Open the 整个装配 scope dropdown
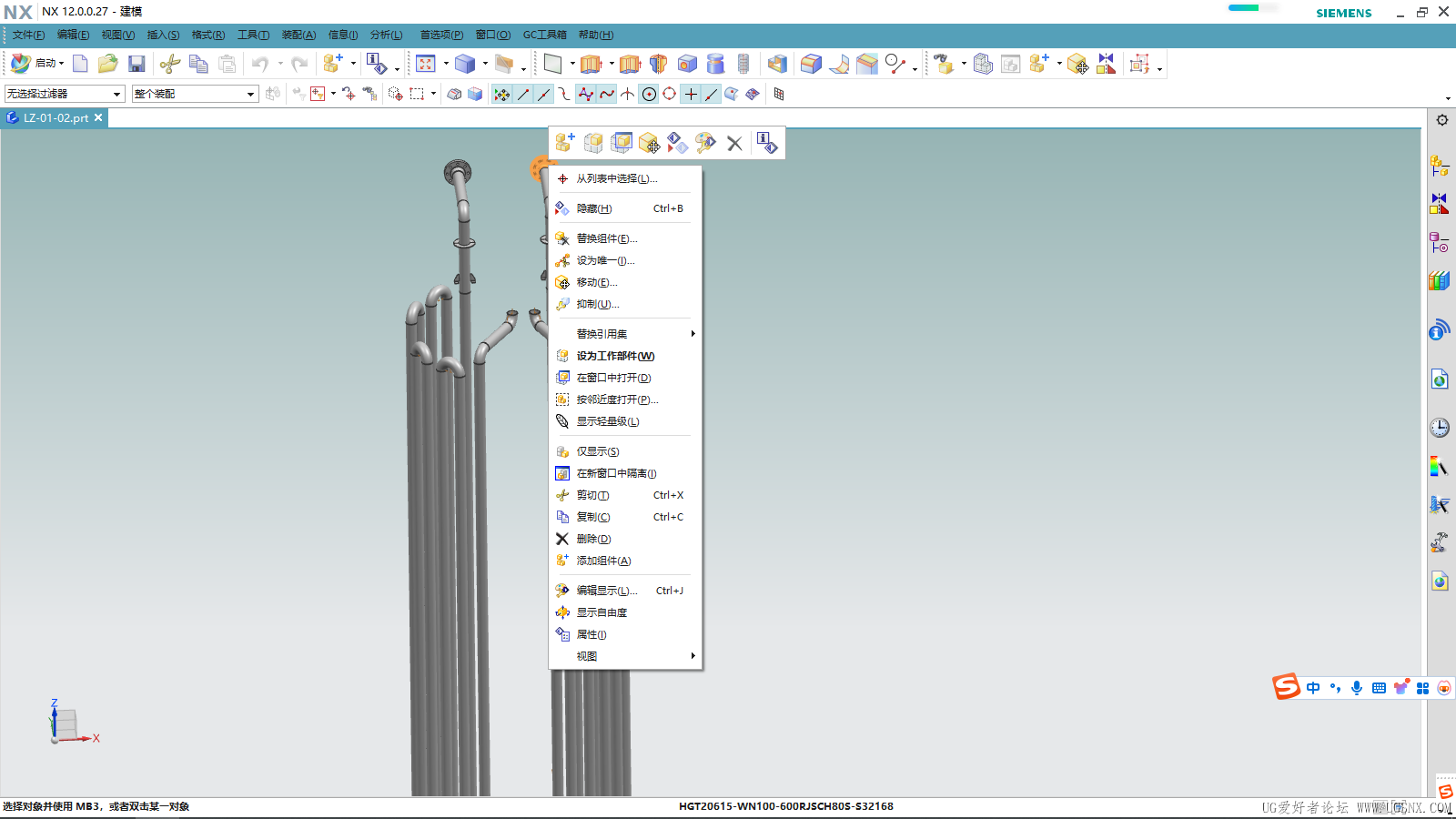1456x819 pixels. pyautogui.click(x=195, y=94)
